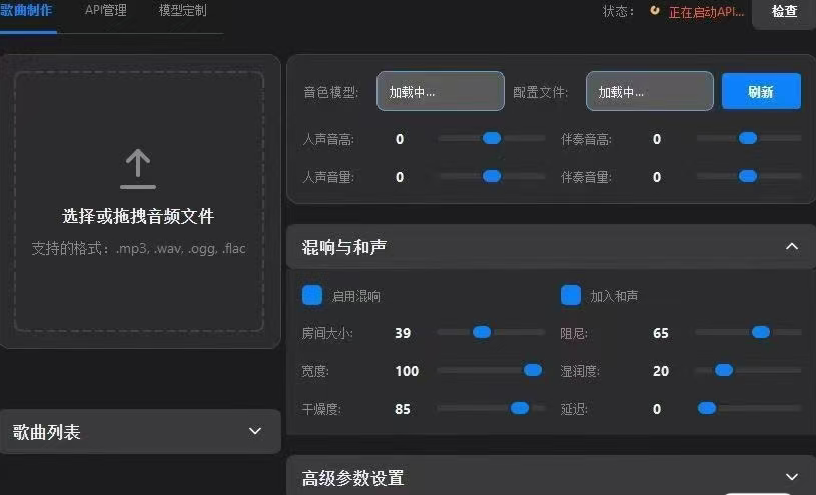Viewport: 816px width, 495px height.
Task: Toggle the 启用混响 checkbox
Action: tap(312, 295)
